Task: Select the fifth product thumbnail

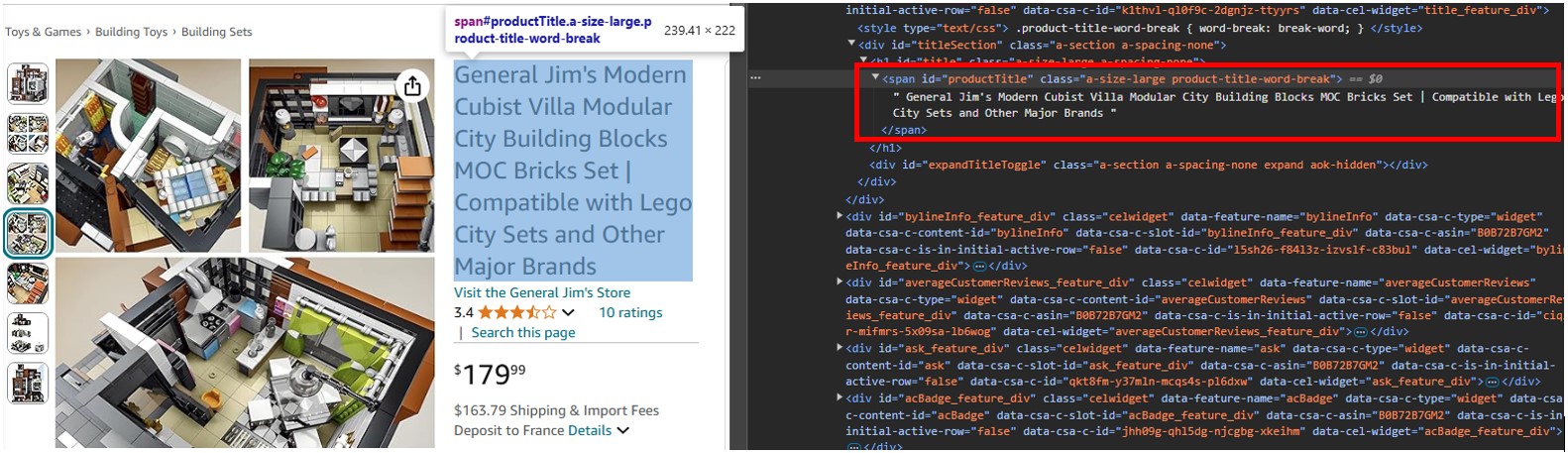Action: click(28, 283)
